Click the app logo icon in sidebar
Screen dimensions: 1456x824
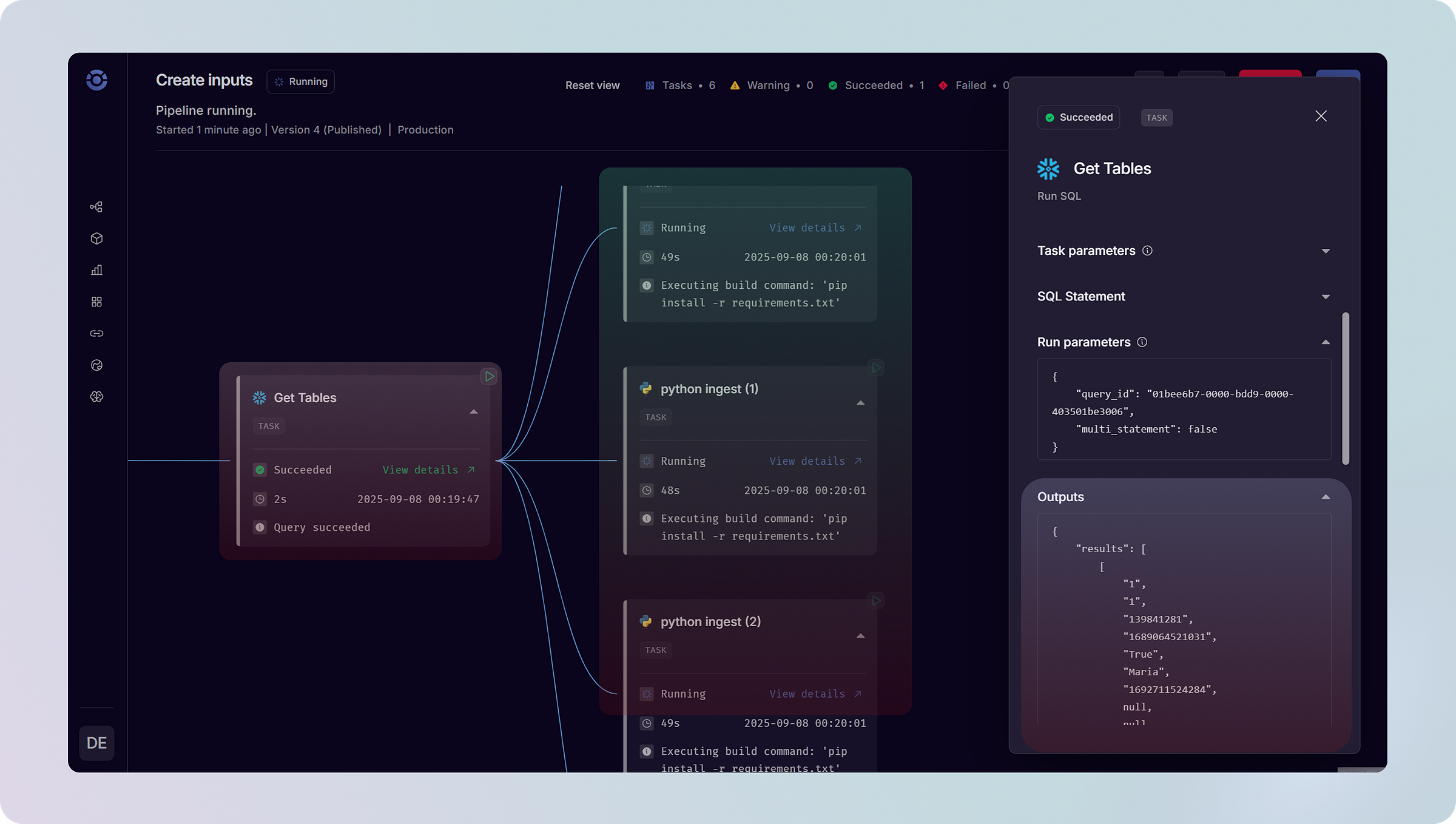pos(96,80)
